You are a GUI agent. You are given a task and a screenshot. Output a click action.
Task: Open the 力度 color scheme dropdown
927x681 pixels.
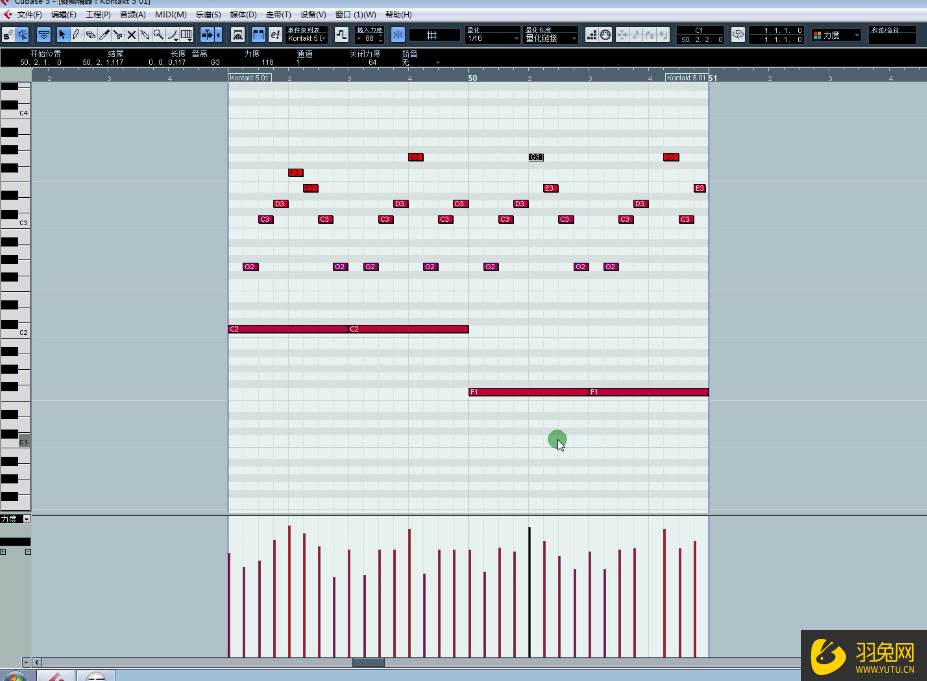(x=837, y=35)
